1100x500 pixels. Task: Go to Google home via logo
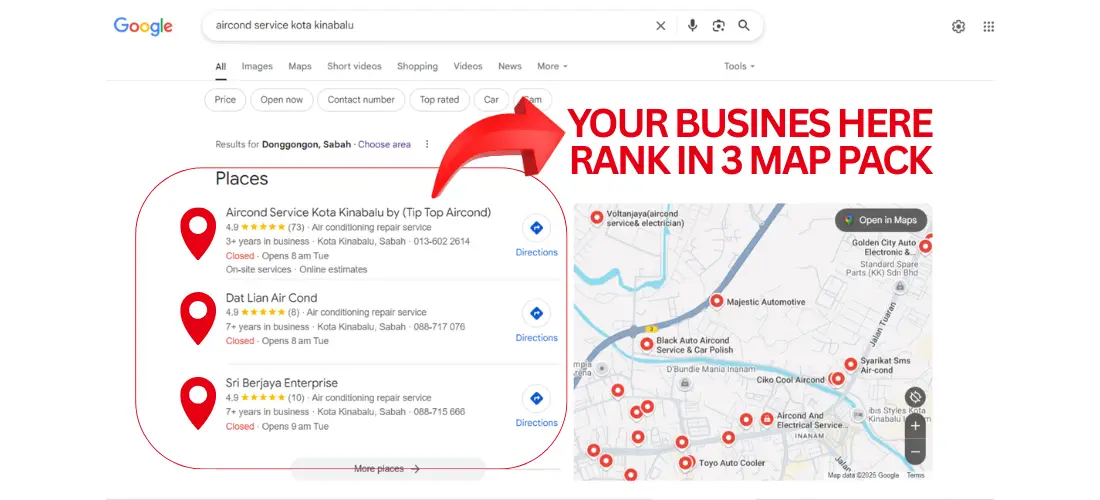(x=143, y=27)
